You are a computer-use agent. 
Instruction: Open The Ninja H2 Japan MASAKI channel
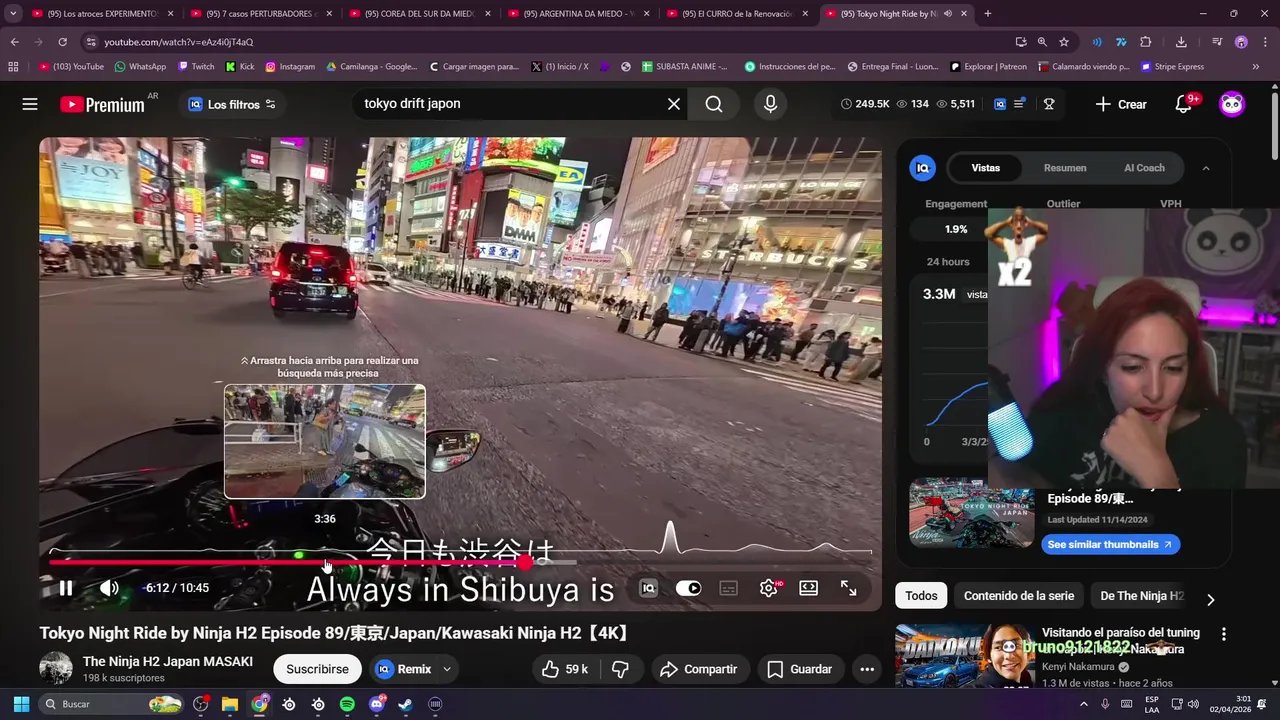168,662
